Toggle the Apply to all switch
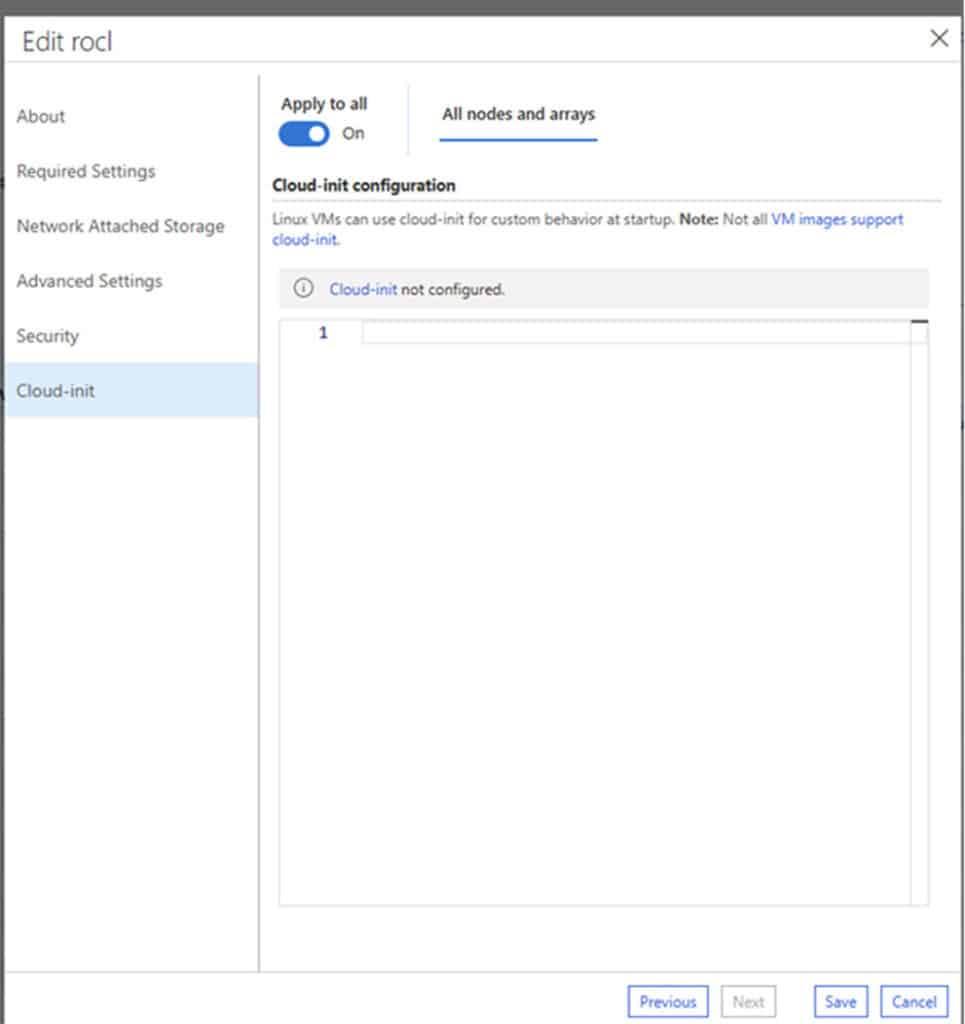Screen dimensions: 965x1024 pyautogui.click(x=304, y=134)
